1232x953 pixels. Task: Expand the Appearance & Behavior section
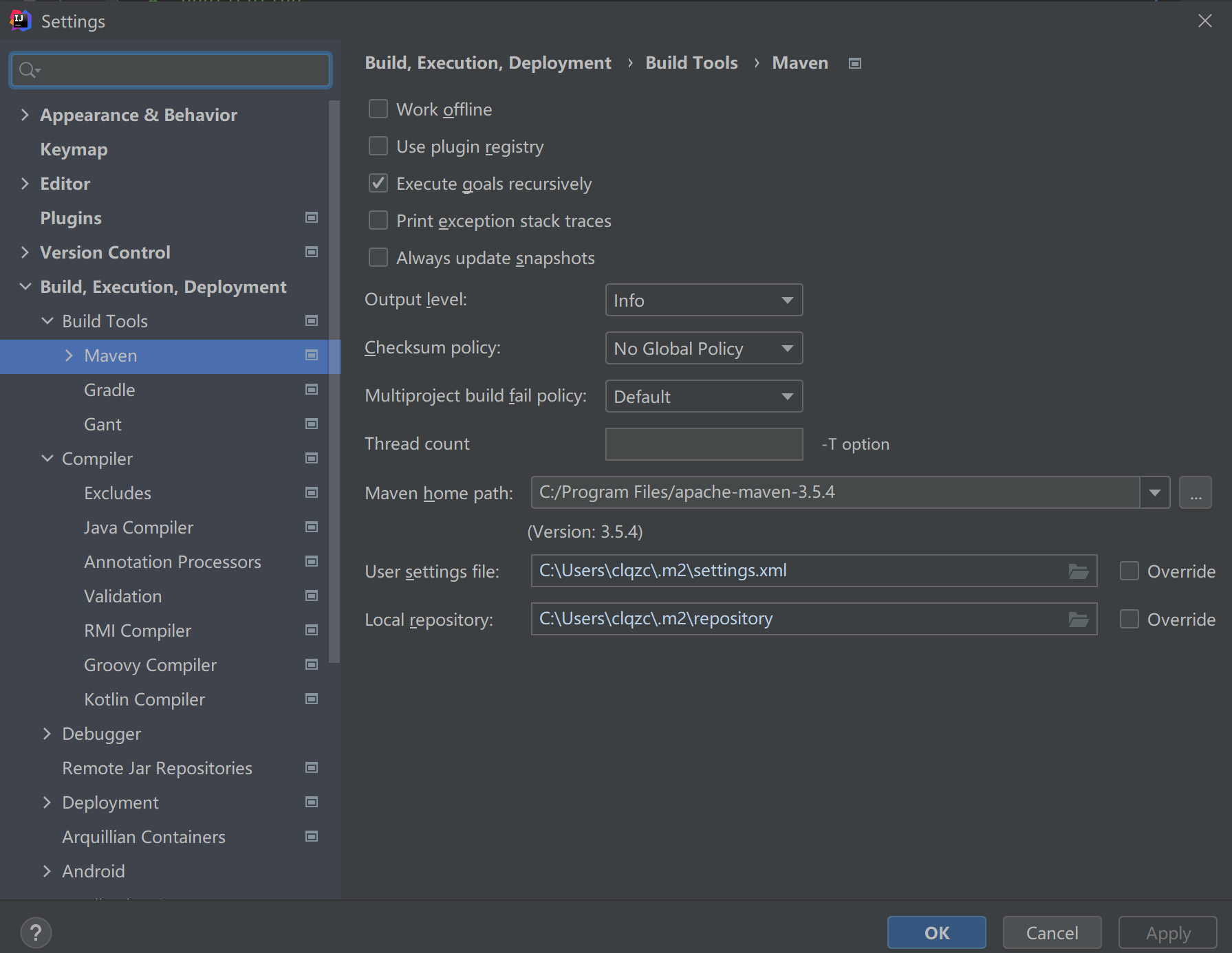[25, 115]
